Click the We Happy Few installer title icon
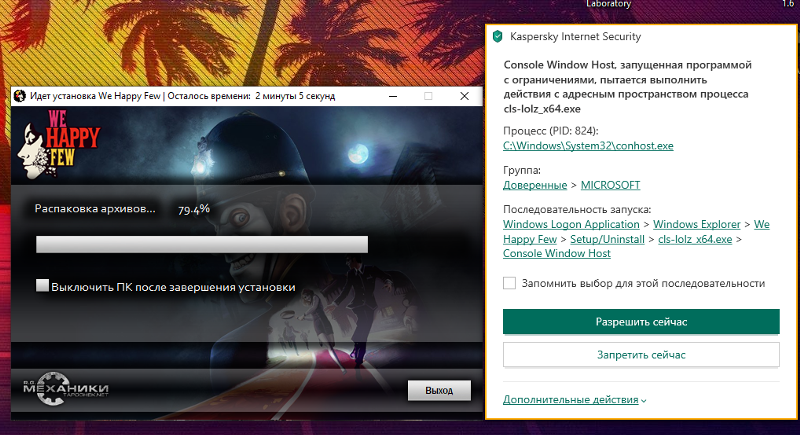Image resolution: width=800 pixels, height=435 pixels. (x=20, y=96)
